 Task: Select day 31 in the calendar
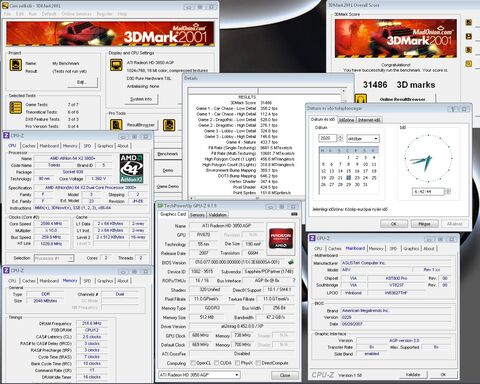366,184
